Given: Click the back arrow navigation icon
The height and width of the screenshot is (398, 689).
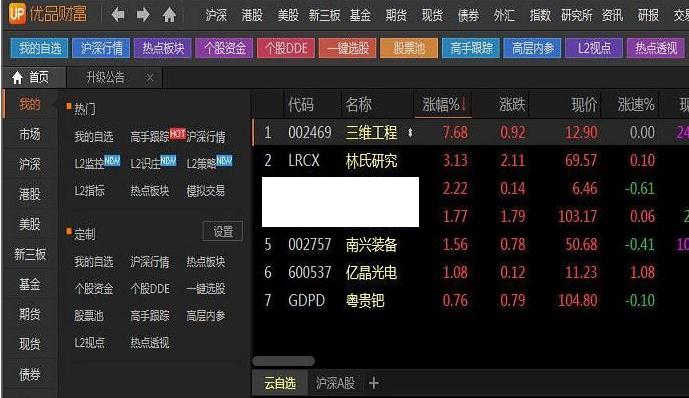Looking at the screenshot, I should click(x=118, y=15).
